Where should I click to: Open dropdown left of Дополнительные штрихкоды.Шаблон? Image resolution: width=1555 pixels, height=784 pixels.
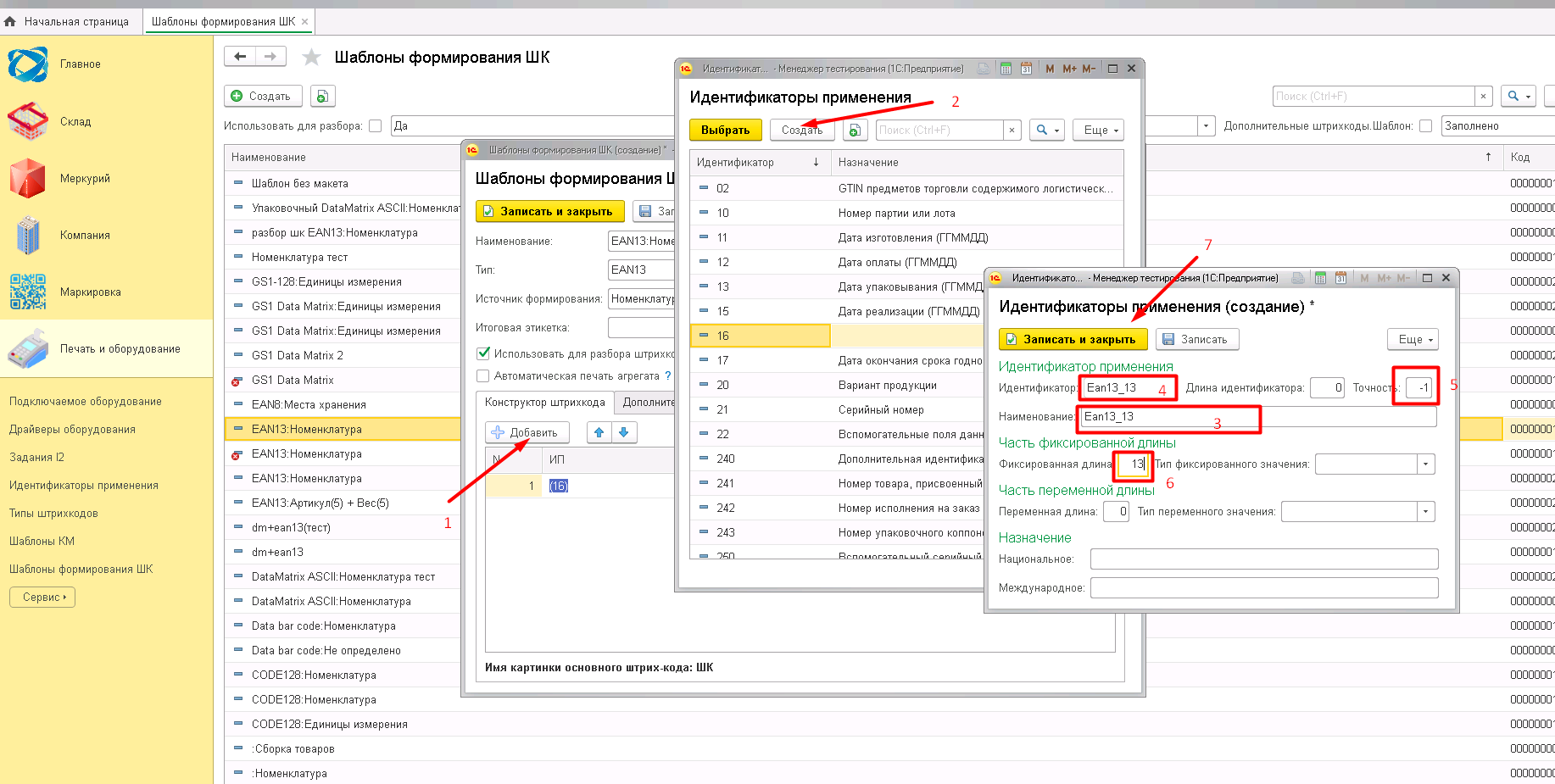pos(1207,125)
